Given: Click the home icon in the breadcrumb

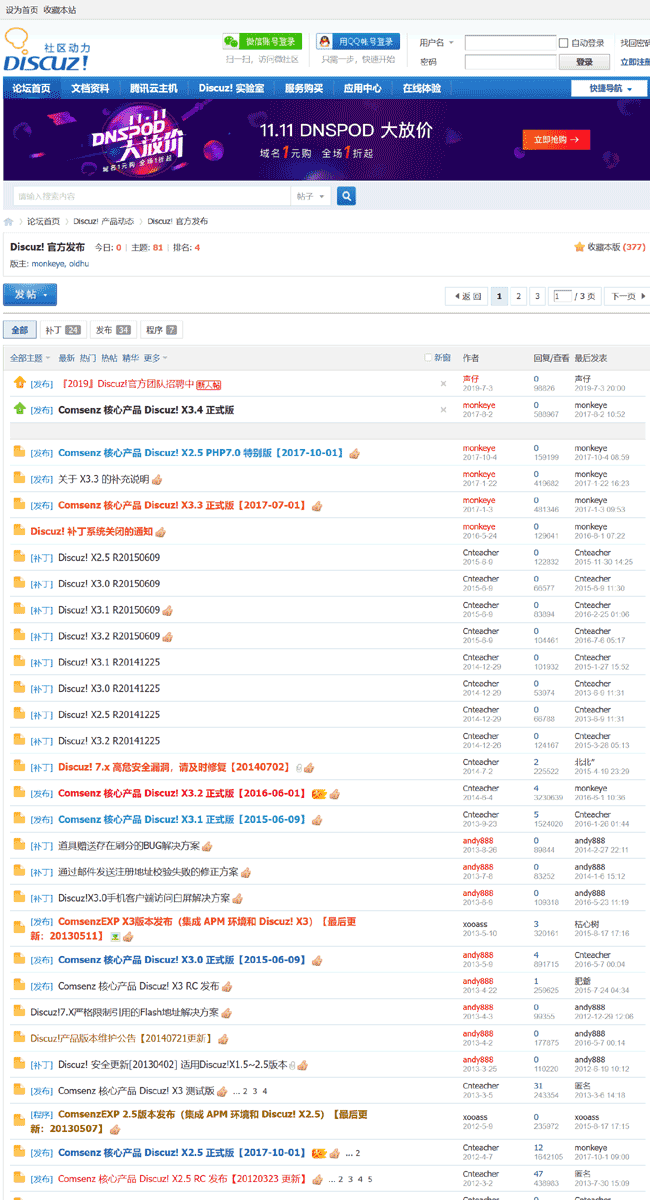Looking at the screenshot, I should [9, 222].
